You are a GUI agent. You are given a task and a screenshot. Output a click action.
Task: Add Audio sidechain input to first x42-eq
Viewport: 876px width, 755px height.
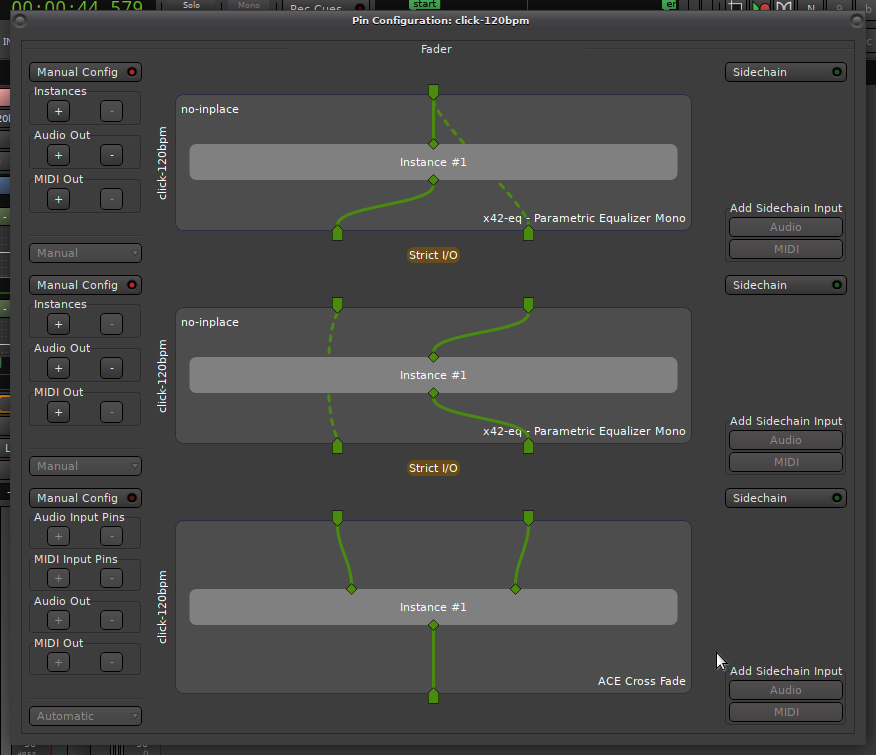coord(785,227)
